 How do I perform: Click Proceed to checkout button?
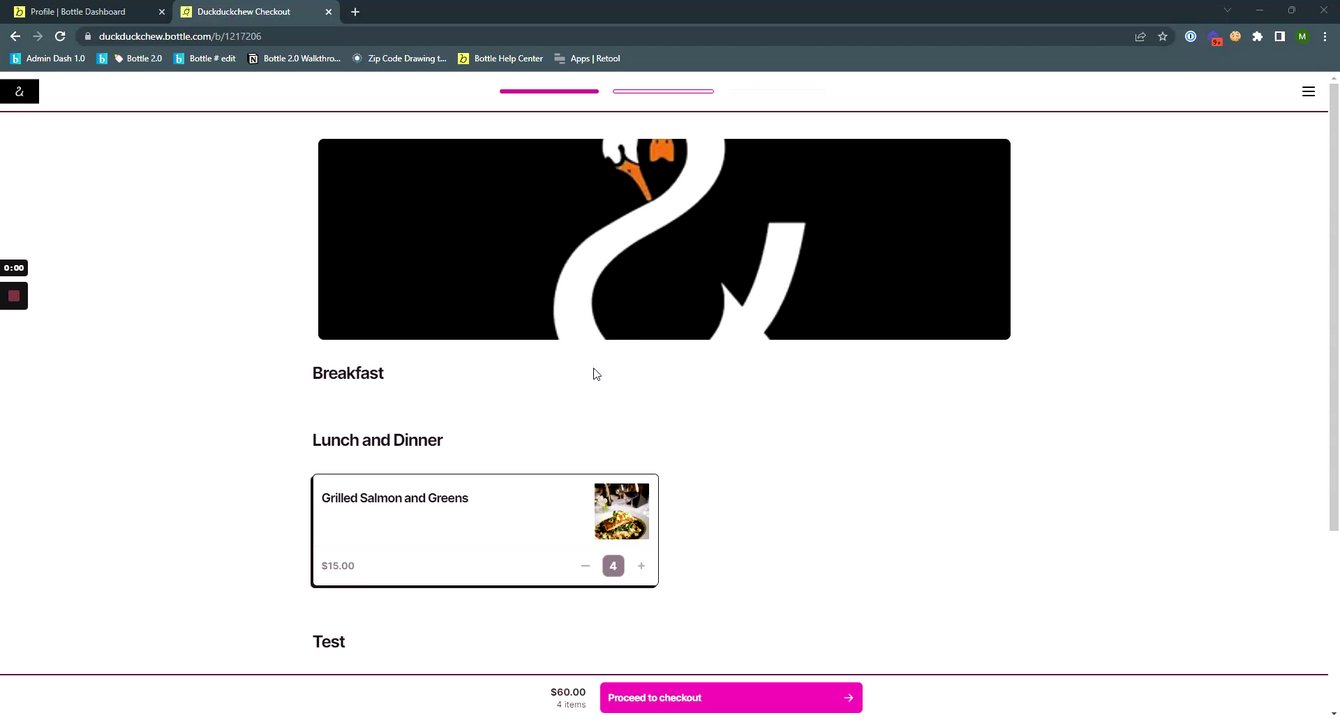coord(731,698)
